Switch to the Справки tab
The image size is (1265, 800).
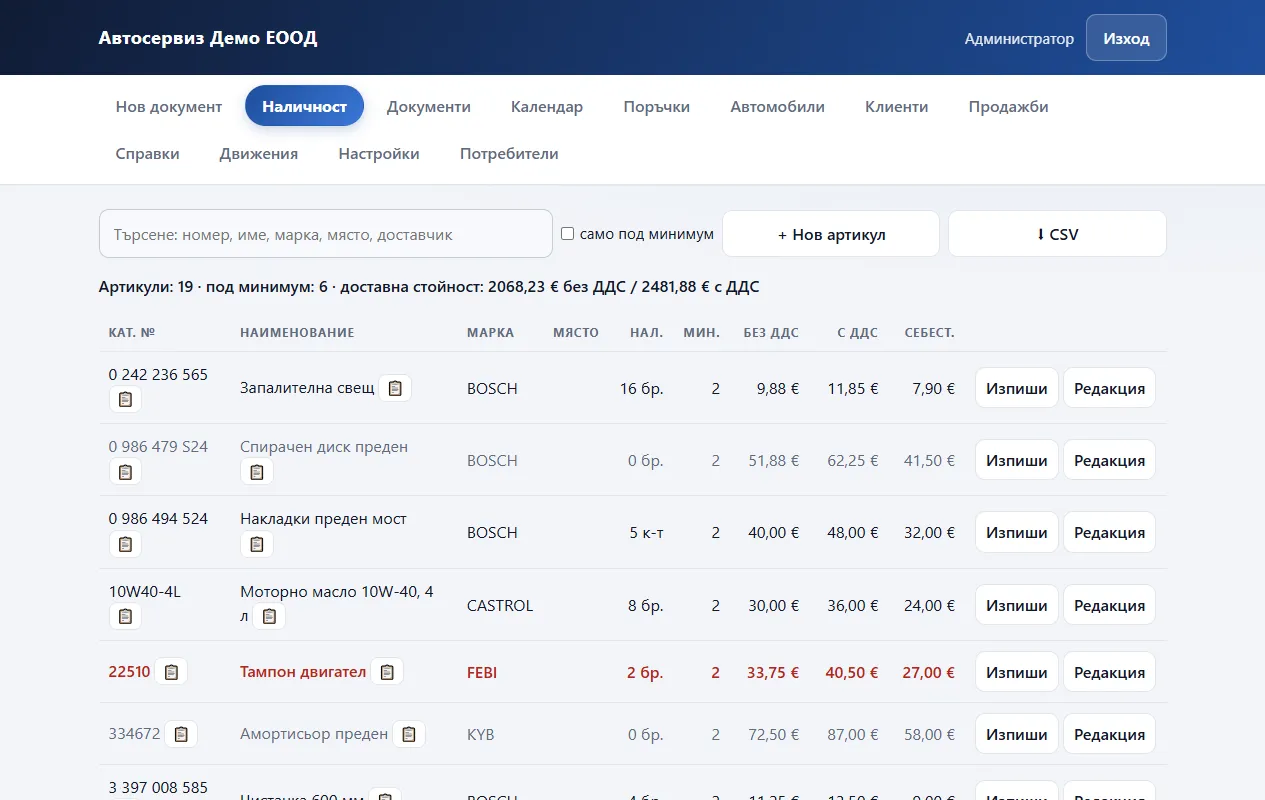pos(148,154)
